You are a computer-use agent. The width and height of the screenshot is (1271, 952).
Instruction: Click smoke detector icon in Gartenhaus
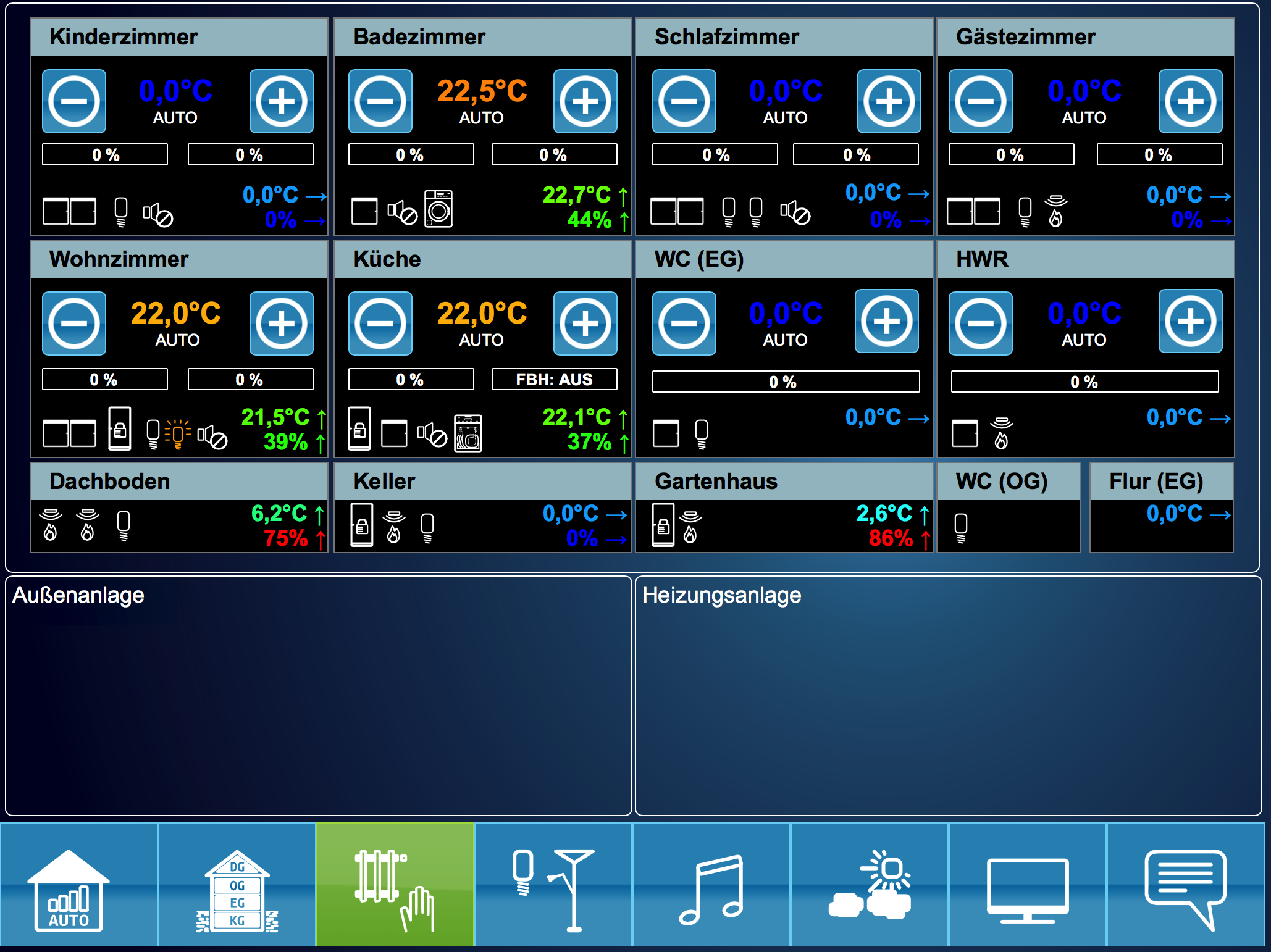690,527
